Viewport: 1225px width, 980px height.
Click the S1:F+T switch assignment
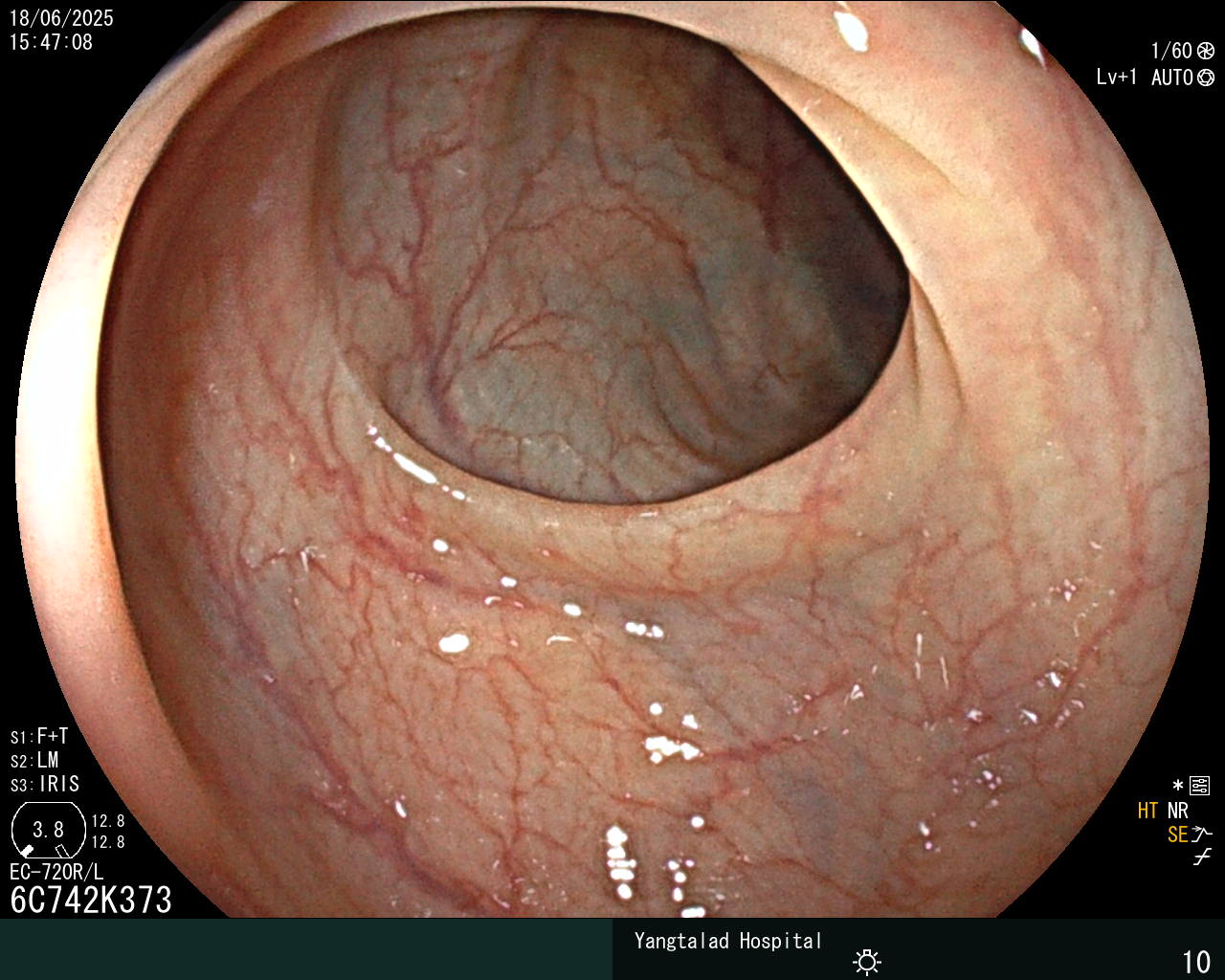pyautogui.click(x=39, y=736)
